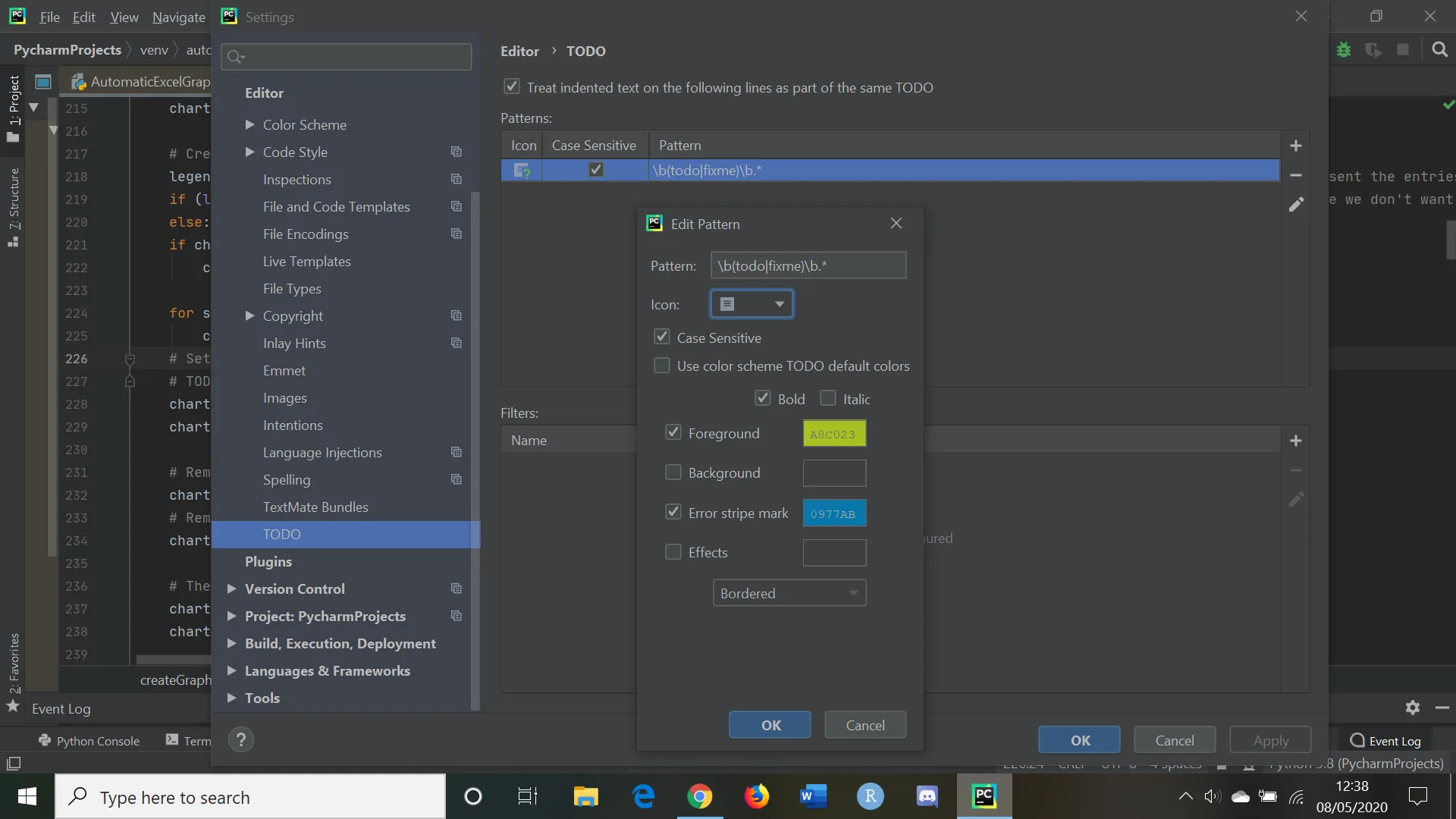1456x819 pixels.
Task: Open the Settings help question mark
Action: (x=241, y=739)
